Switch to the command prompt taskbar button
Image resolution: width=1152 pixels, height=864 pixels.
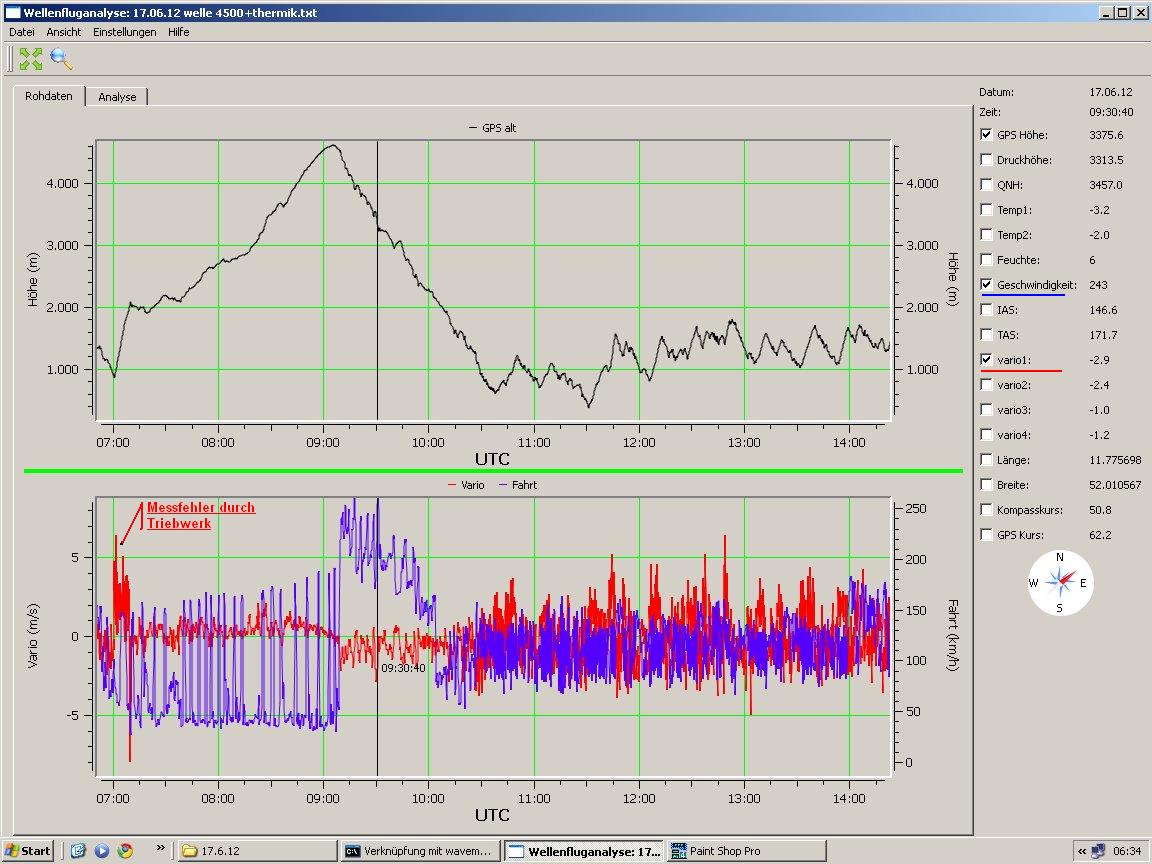point(419,851)
